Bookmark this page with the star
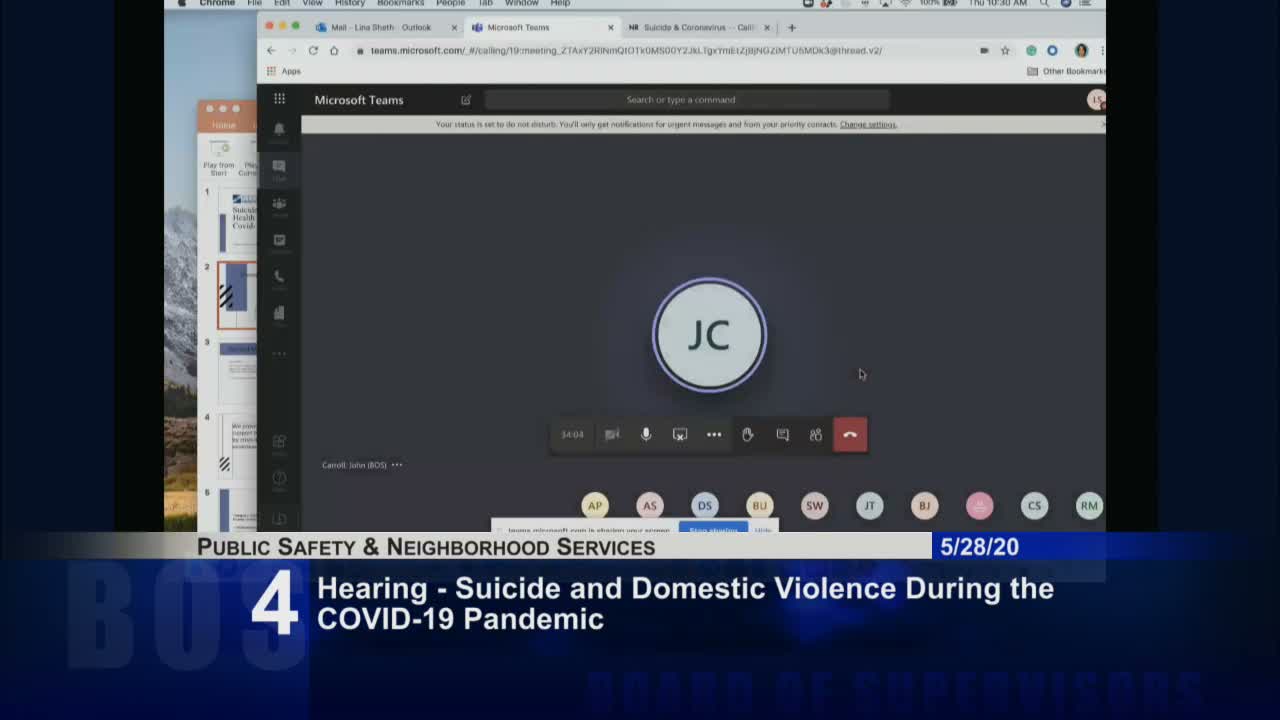1280x720 pixels. (x=1005, y=50)
